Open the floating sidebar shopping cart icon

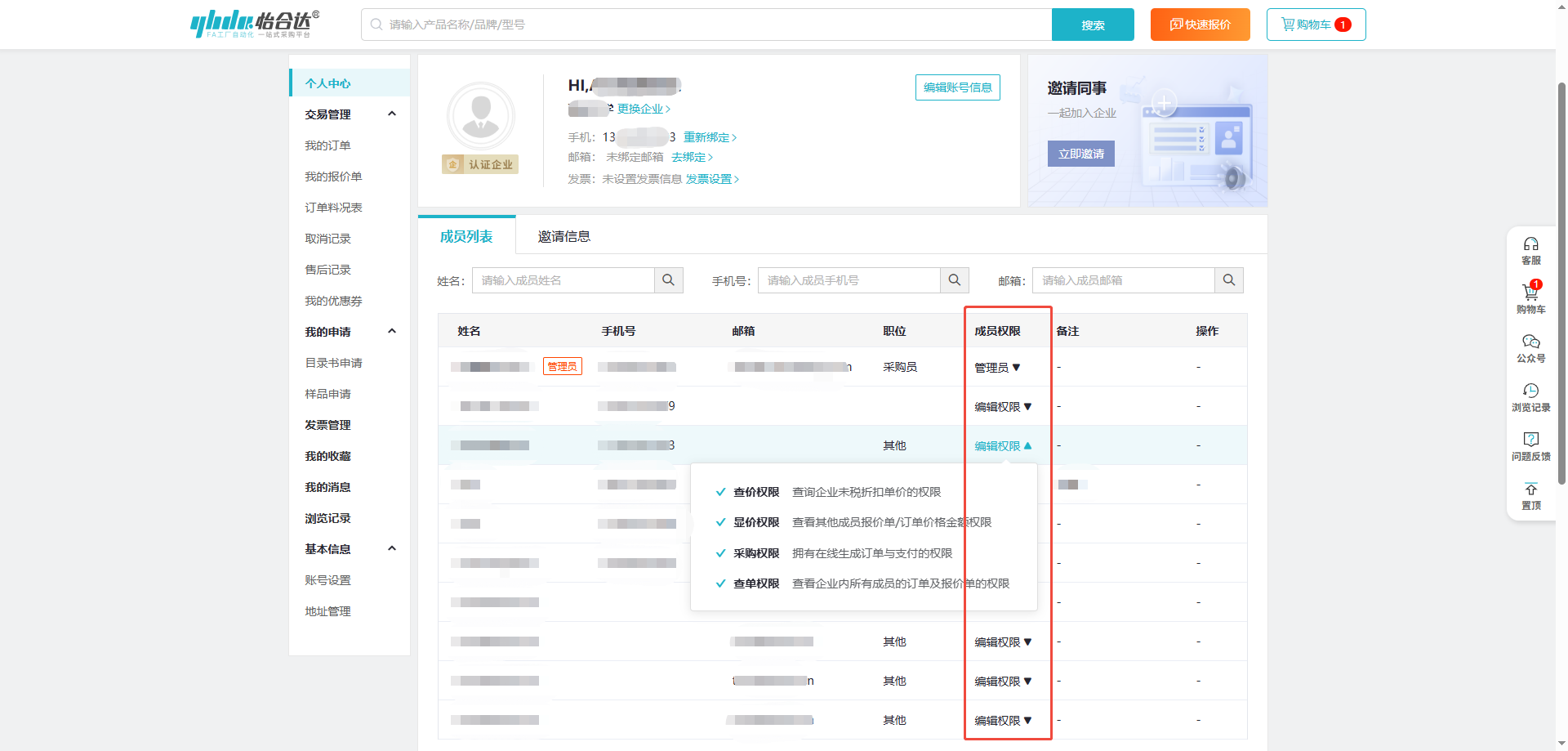tap(1530, 293)
